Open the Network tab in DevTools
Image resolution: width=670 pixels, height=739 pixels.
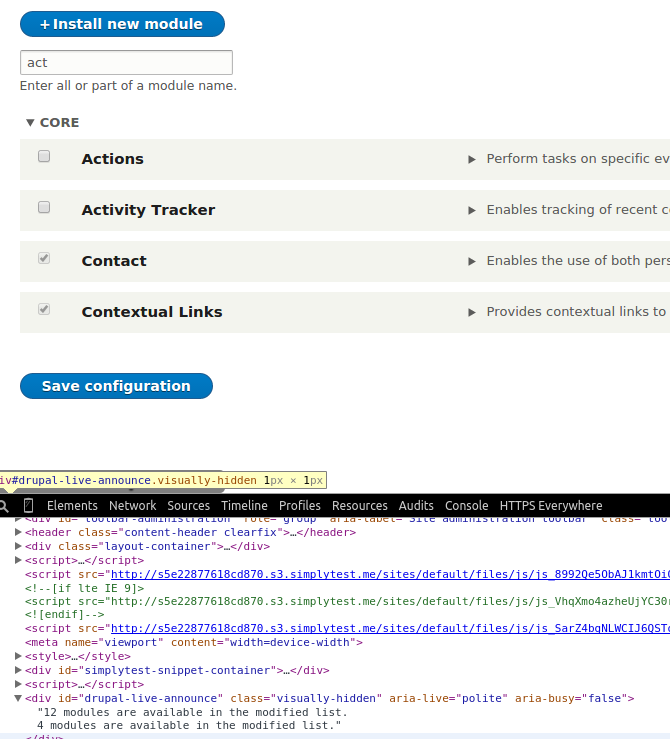132,506
